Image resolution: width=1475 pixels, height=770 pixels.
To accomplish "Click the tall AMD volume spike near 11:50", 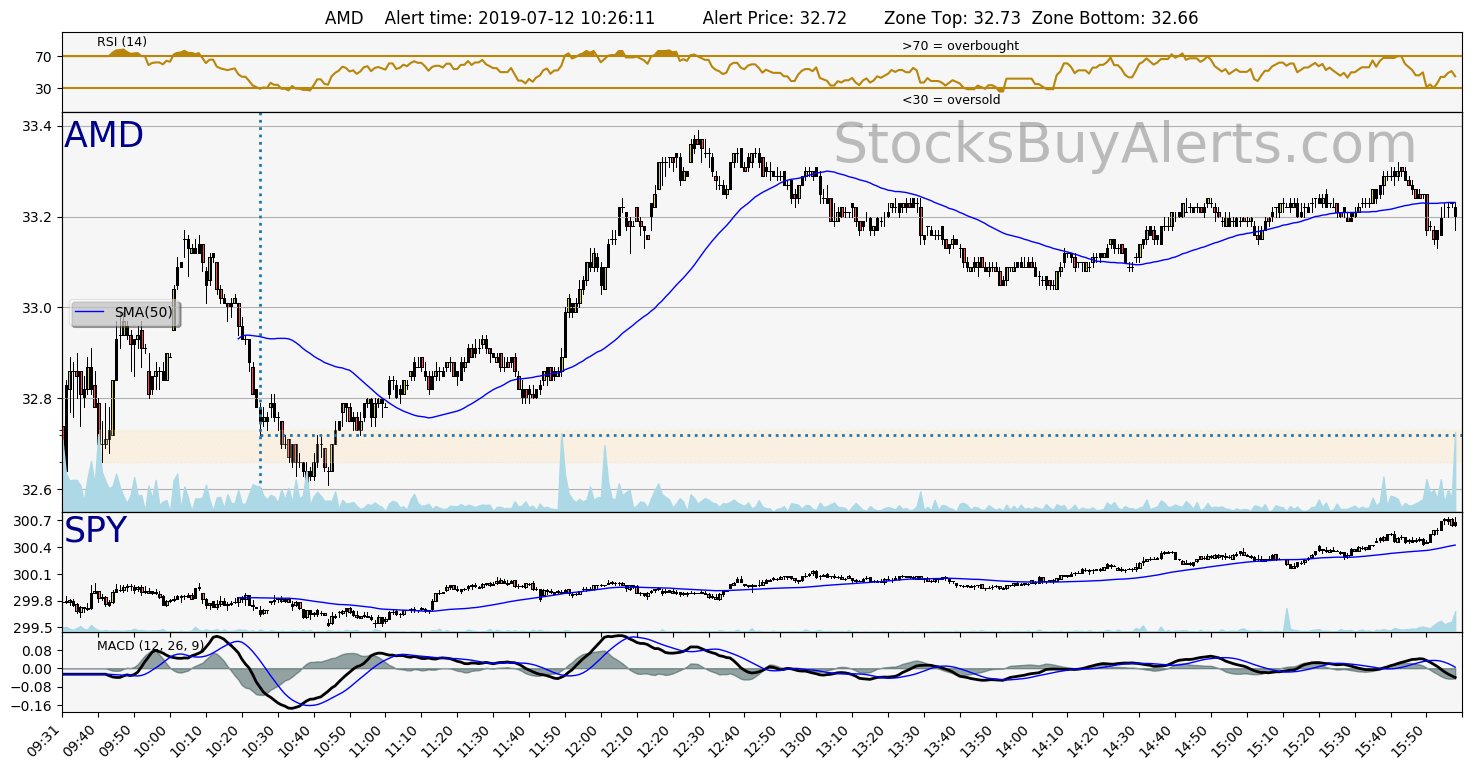I will pyautogui.click(x=562, y=475).
